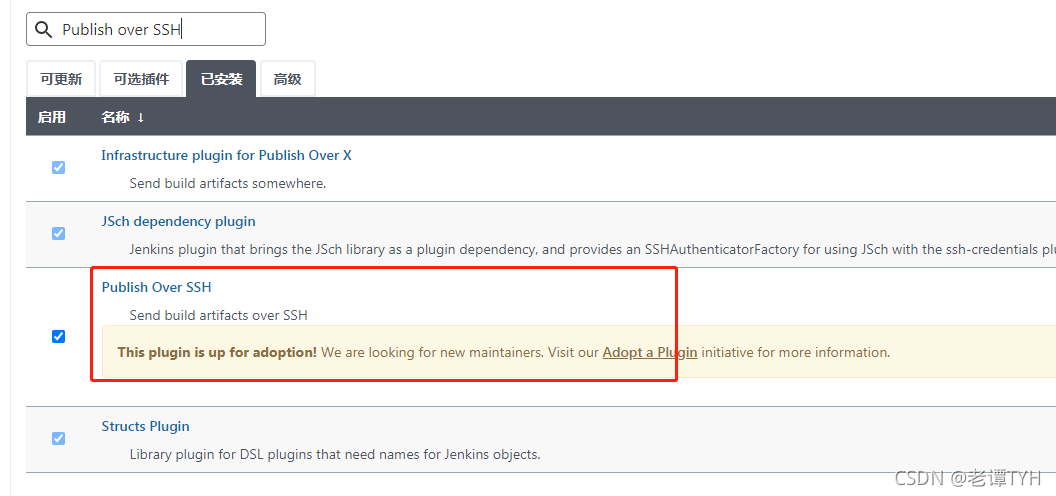Follow the Adopt a Plugin link

650,352
